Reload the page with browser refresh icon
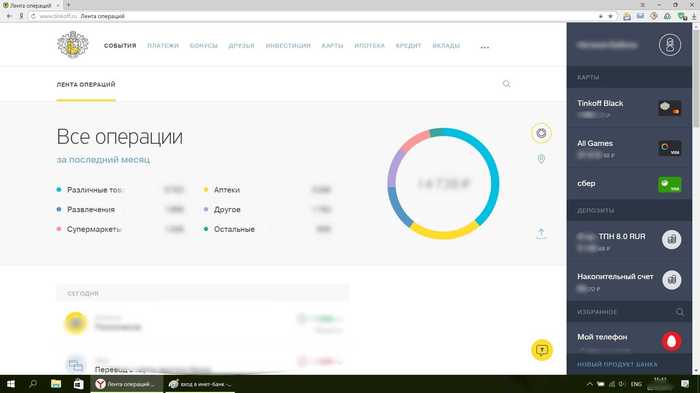The width and height of the screenshot is (700, 393). click(33, 16)
